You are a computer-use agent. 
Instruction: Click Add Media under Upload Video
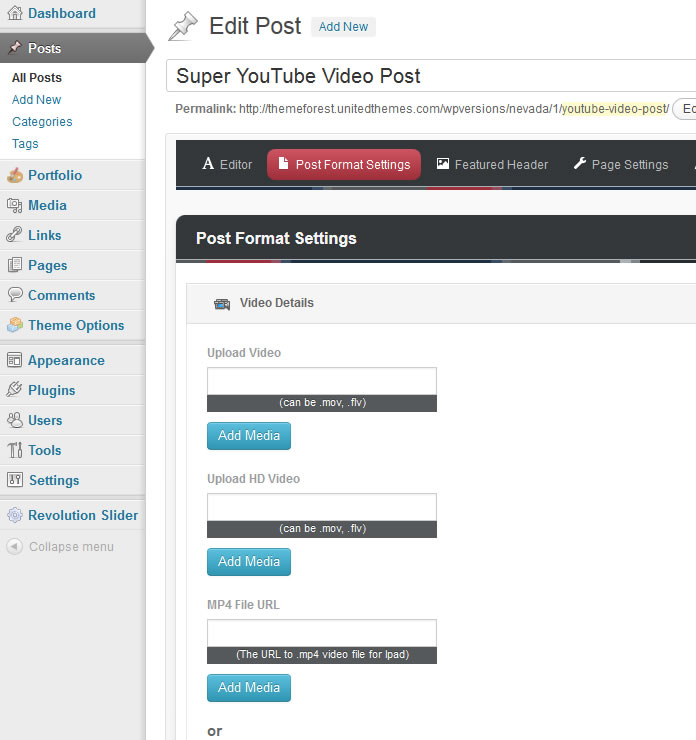[x=249, y=436]
